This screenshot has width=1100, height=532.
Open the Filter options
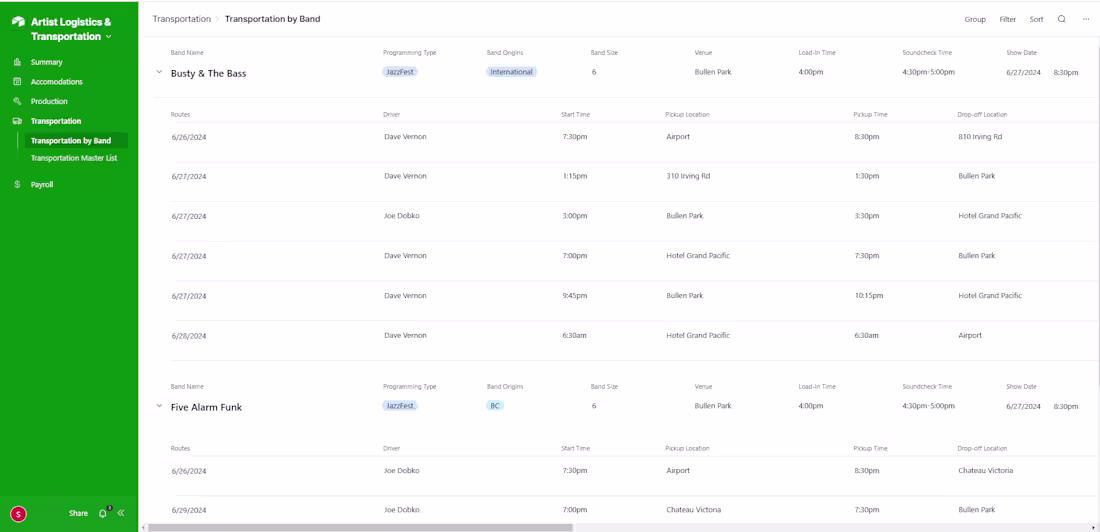[x=1007, y=19]
